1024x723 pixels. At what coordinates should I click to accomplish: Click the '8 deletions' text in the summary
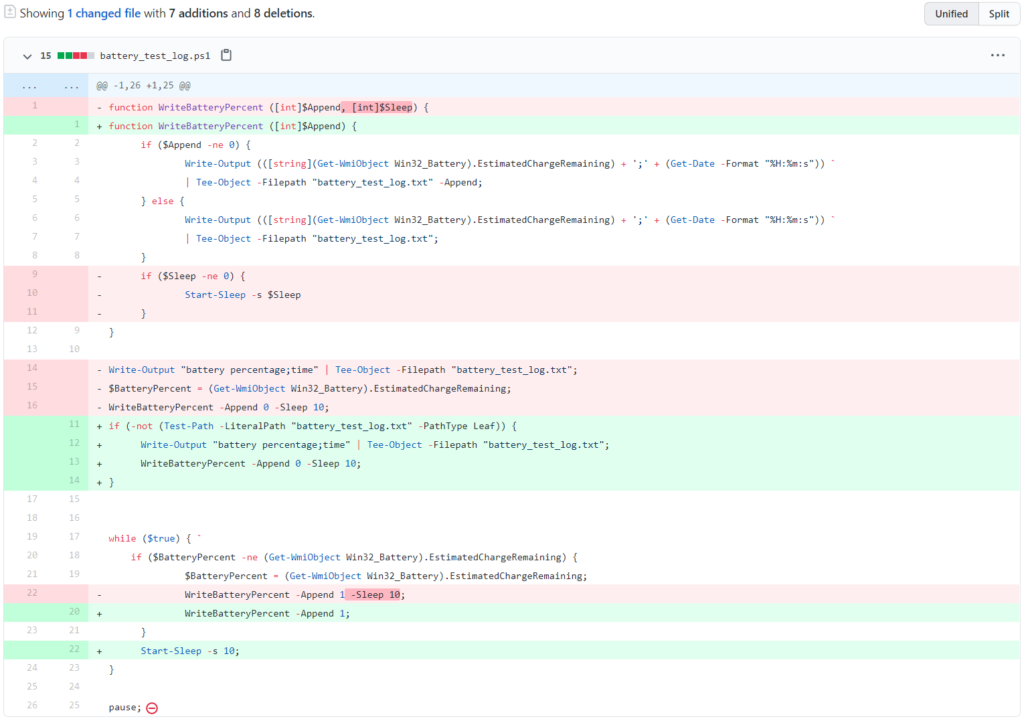tap(283, 13)
